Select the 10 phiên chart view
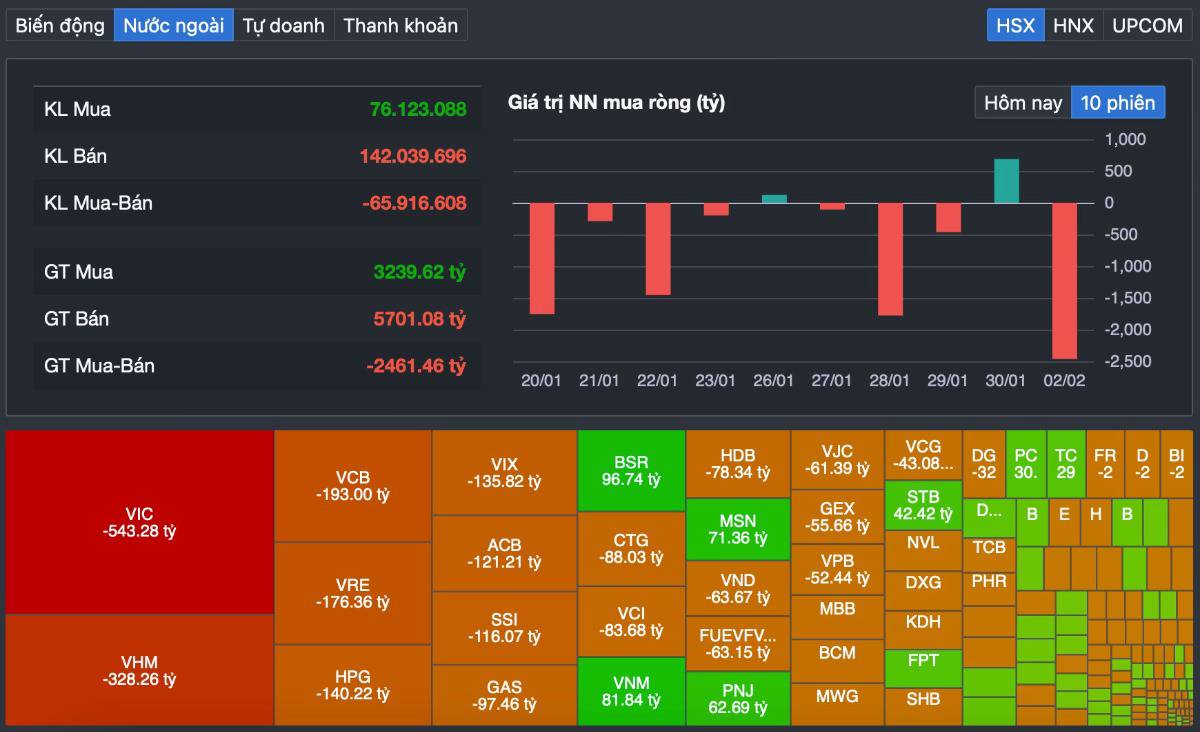This screenshot has width=1200, height=732. pos(1118,102)
